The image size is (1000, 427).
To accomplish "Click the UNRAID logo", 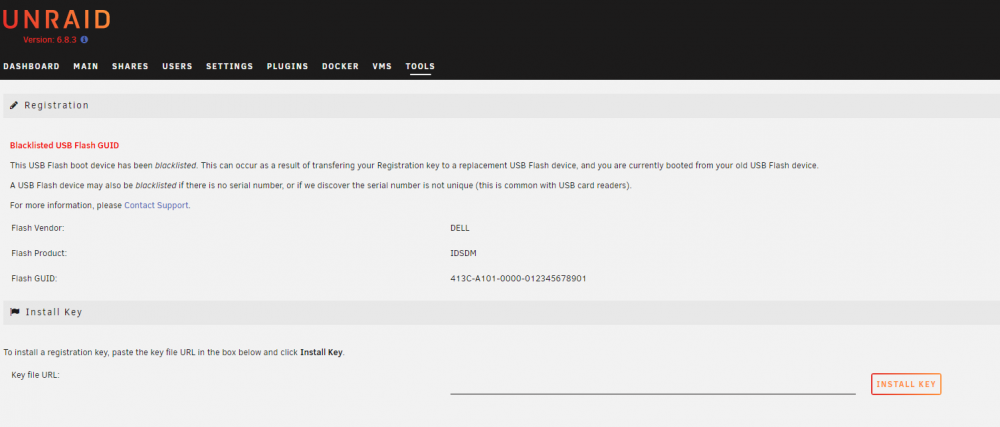I will point(56,20).
